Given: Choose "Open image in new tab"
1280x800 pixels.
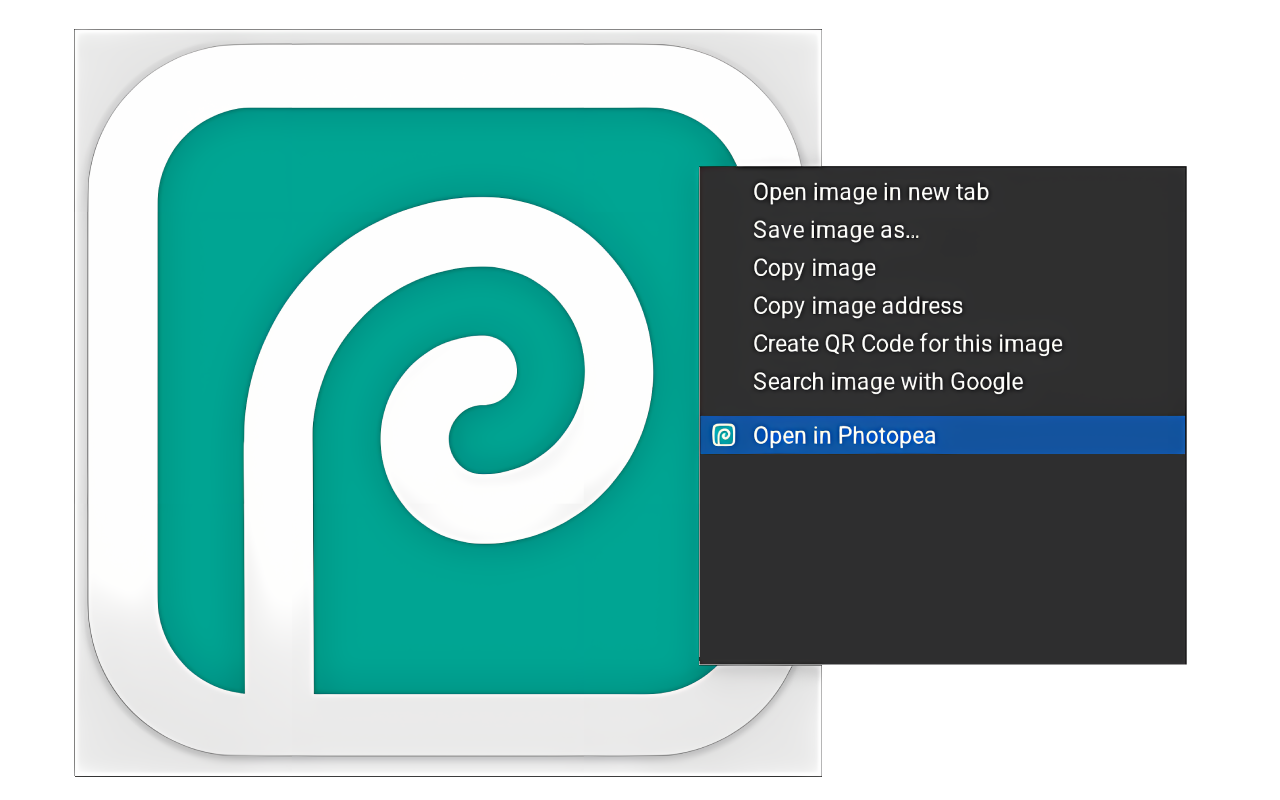Looking at the screenshot, I should 942,192.
